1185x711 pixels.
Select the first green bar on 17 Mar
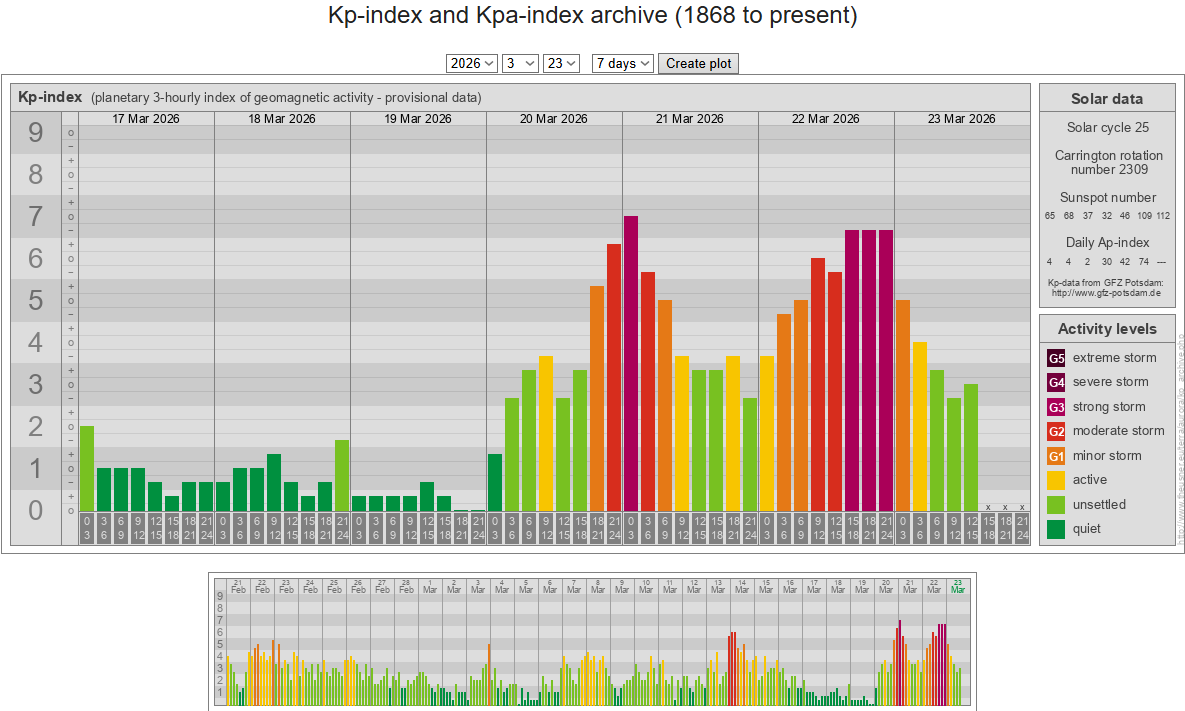87,468
